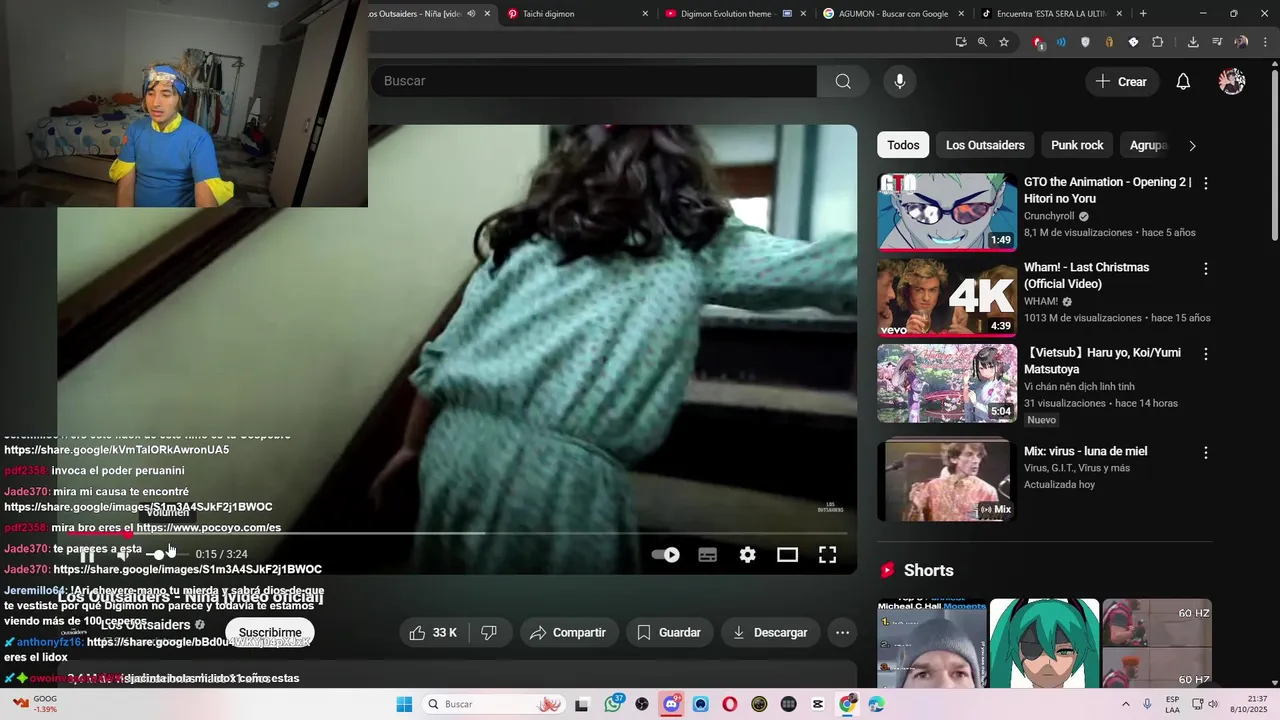Click the video progress bar
The height and width of the screenshot is (720, 1280).
click(x=457, y=533)
